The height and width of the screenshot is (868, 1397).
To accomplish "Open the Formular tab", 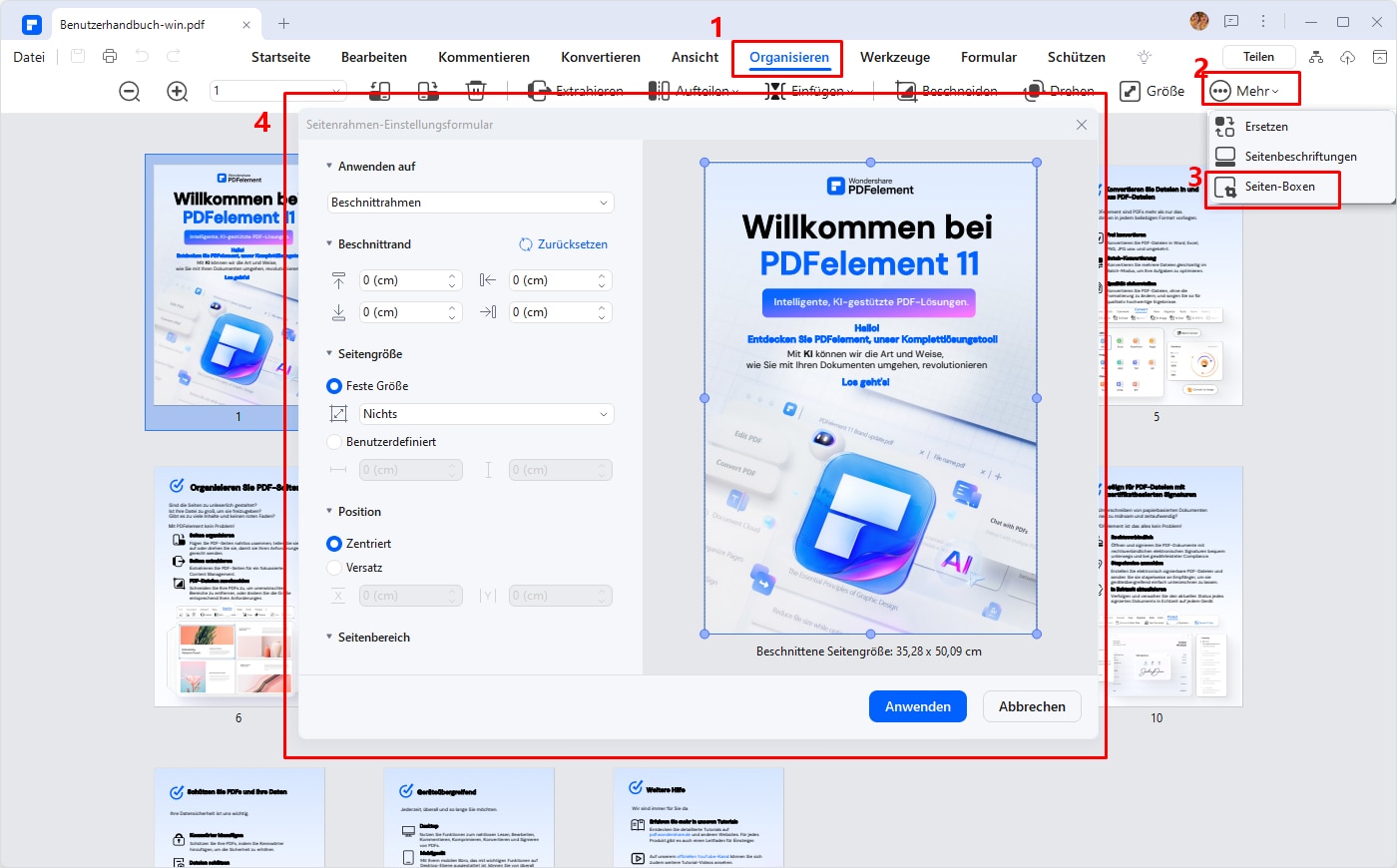I will point(989,57).
